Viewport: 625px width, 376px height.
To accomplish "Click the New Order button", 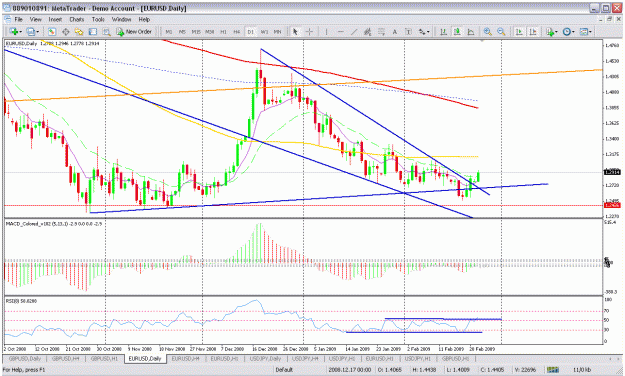I will click(x=134, y=31).
